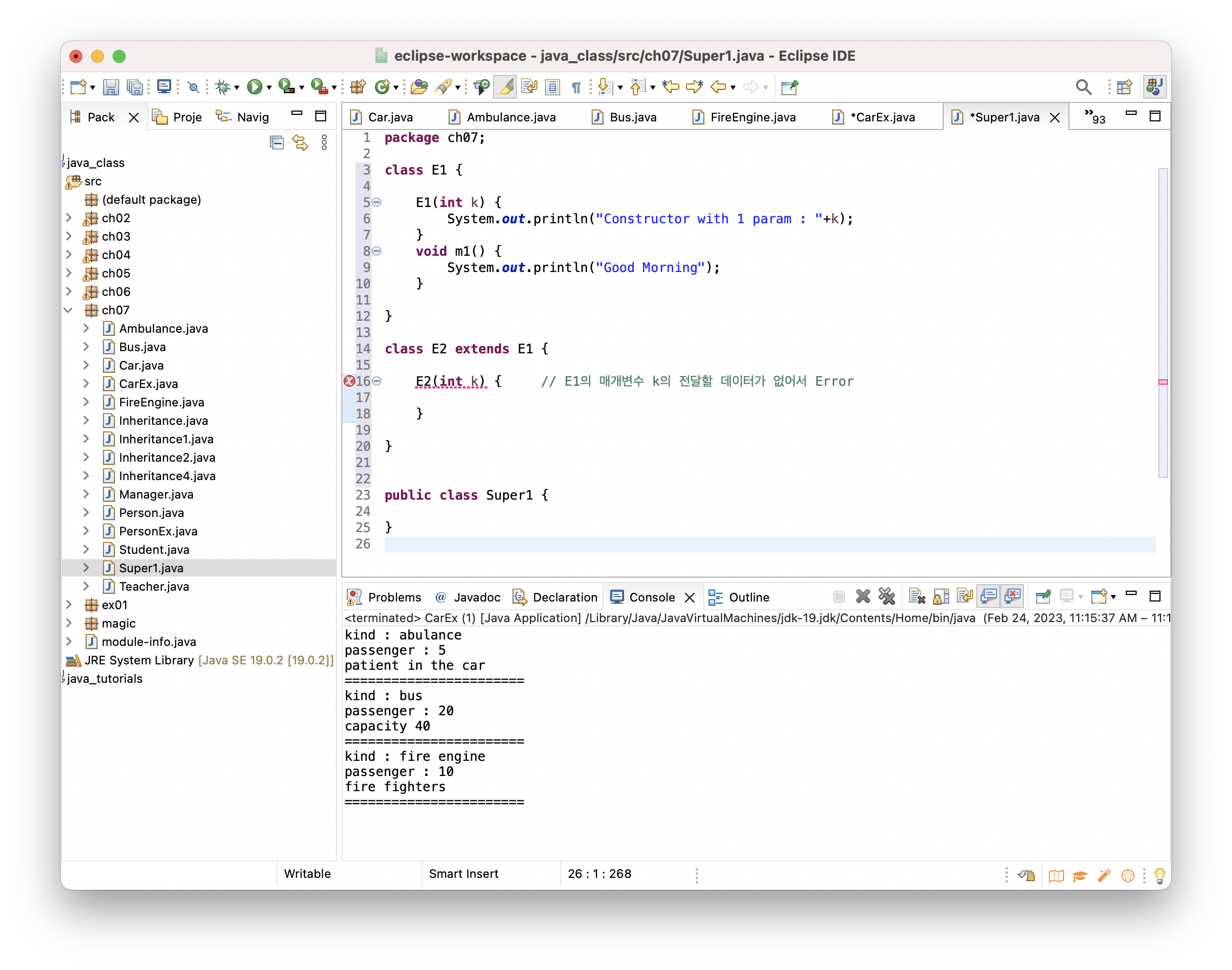
Task: Toggle Link with Editor in Package Explorer
Action: pyautogui.click(x=300, y=142)
